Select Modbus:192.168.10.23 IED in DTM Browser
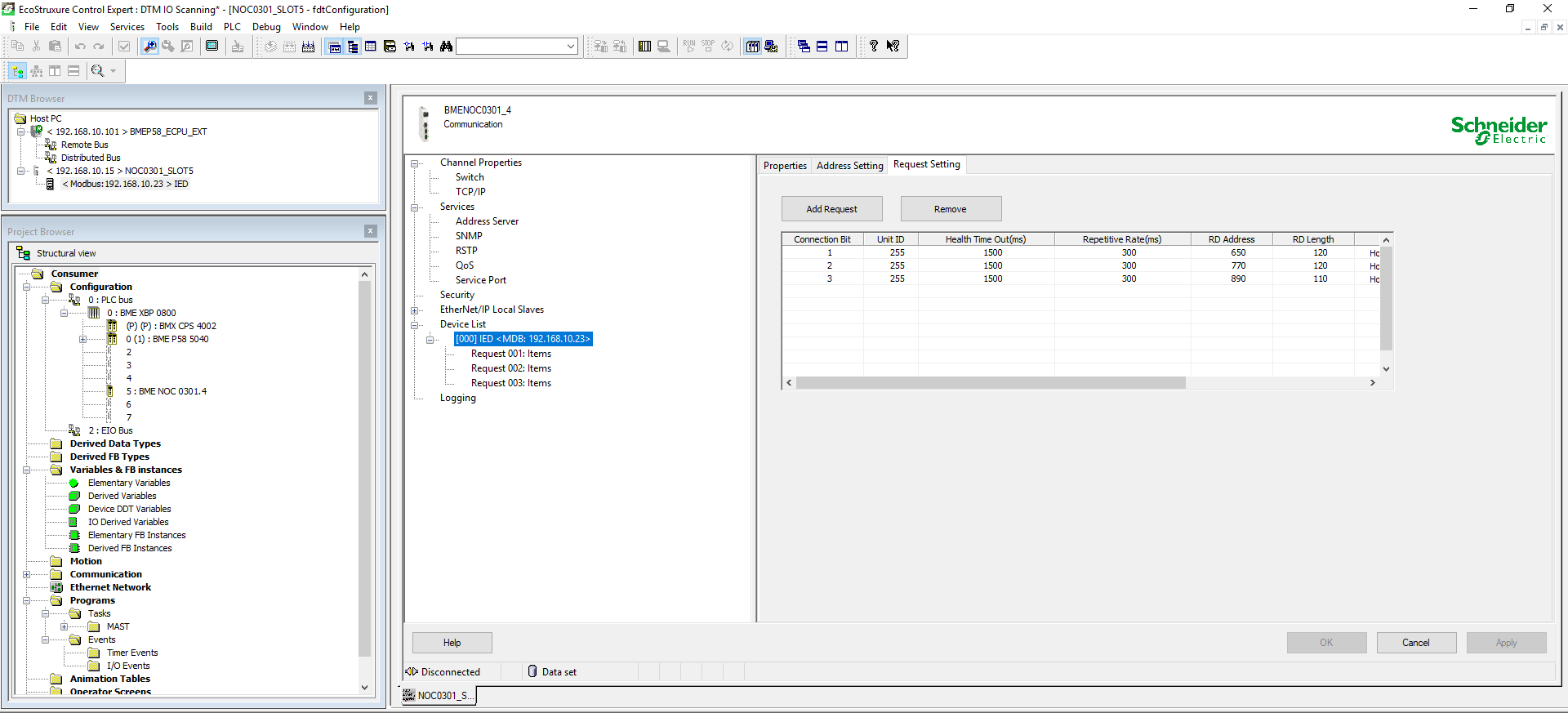1568x713 pixels. [125, 184]
